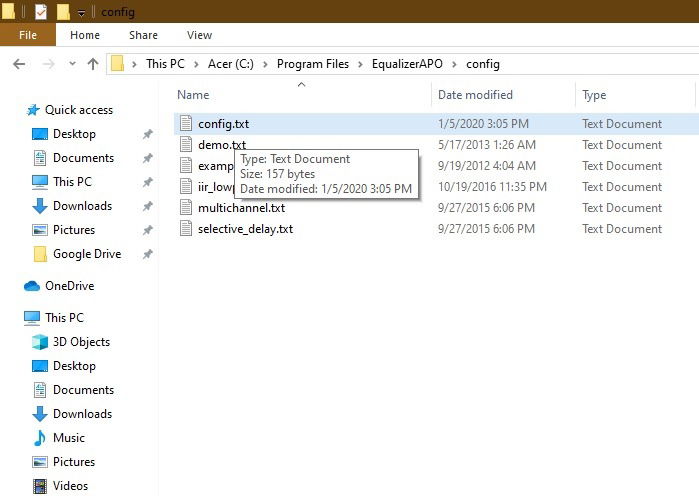Click the selective_delay.txt file icon
The image size is (699, 496).
click(186, 229)
